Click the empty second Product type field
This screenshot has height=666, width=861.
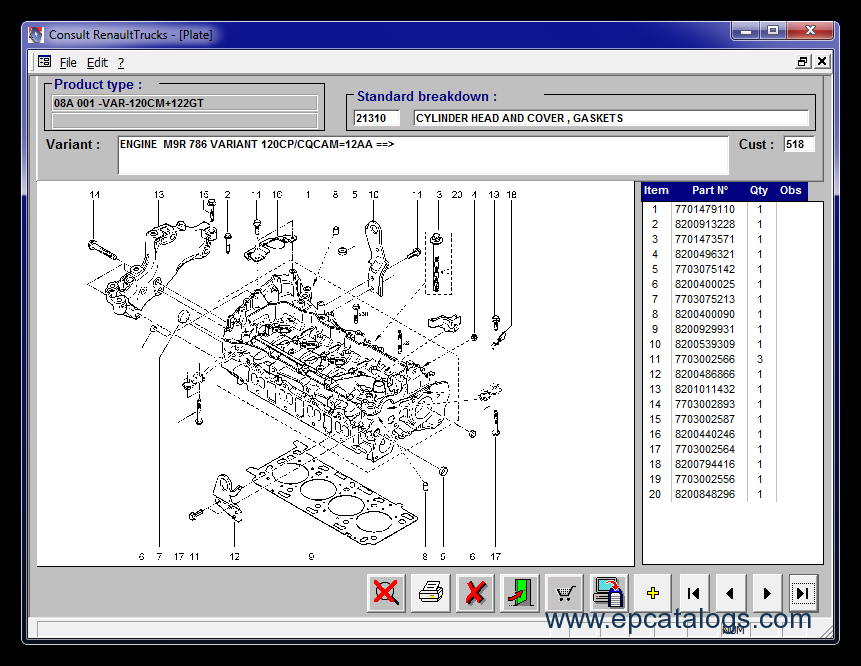tap(185, 120)
